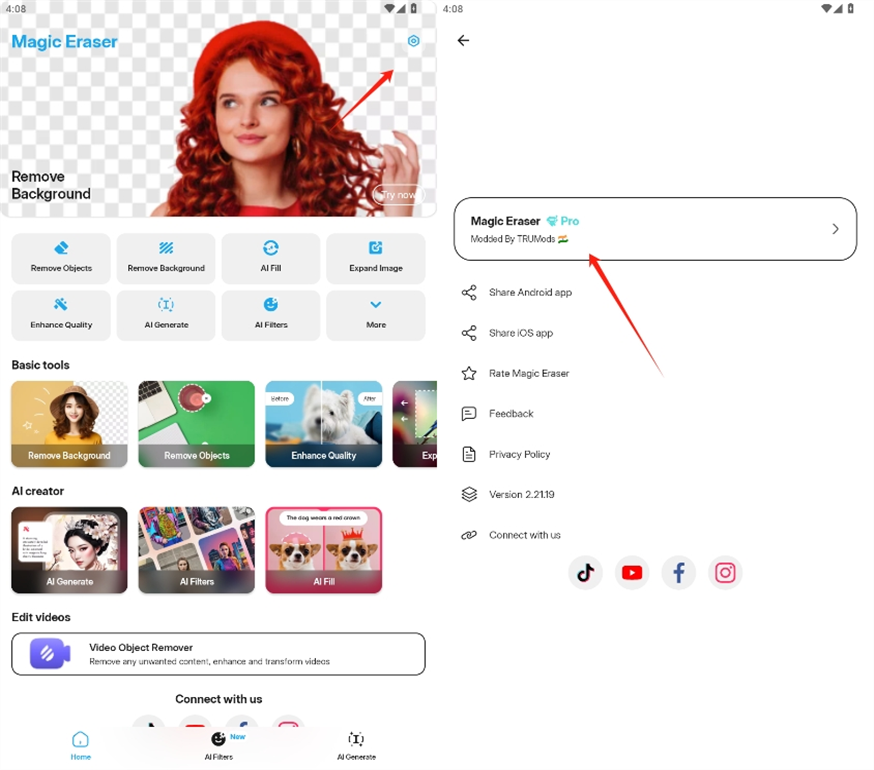Open the TikTok link in settings
Image resolution: width=874 pixels, height=770 pixels.
(x=585, y=573)
